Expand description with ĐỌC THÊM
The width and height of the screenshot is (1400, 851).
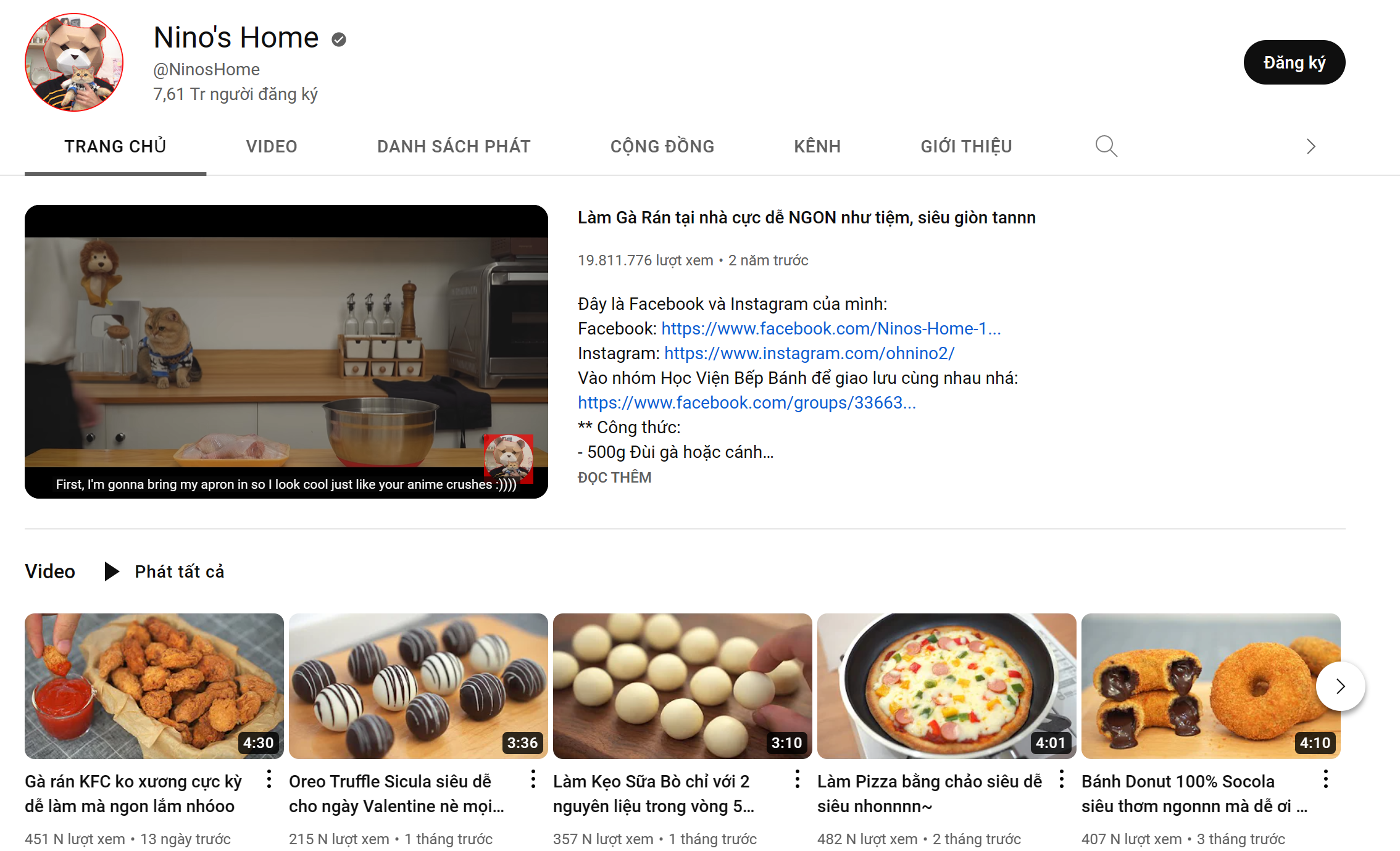(x=614, y=478)
